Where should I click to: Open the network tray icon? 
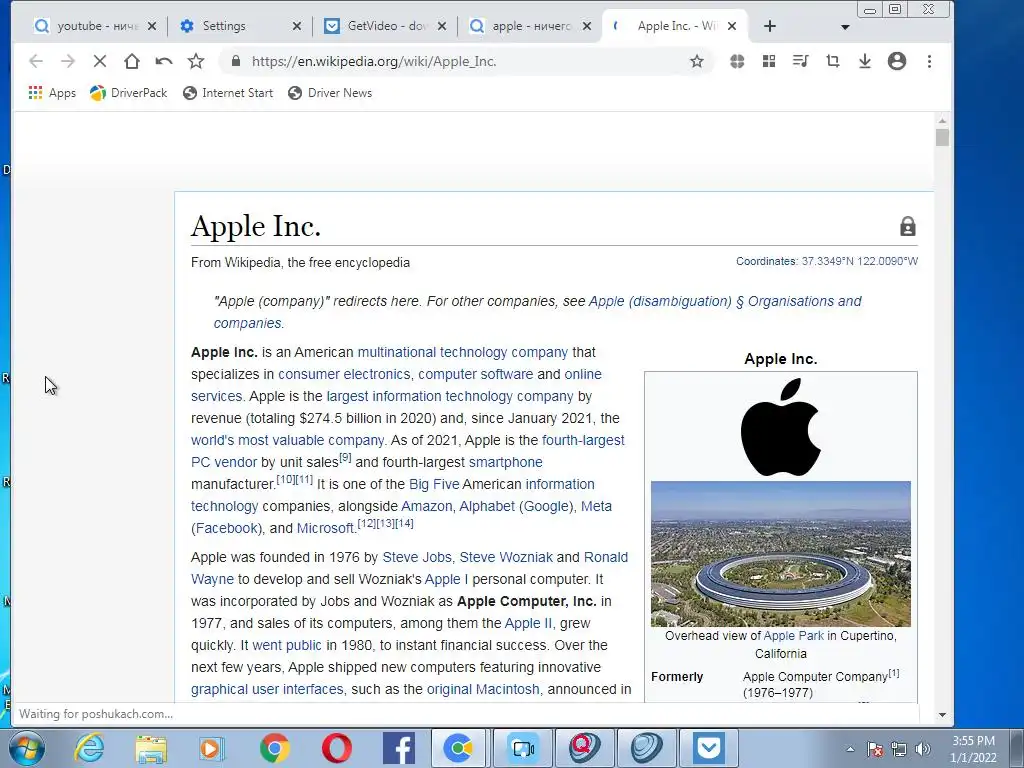click(899, 749)
